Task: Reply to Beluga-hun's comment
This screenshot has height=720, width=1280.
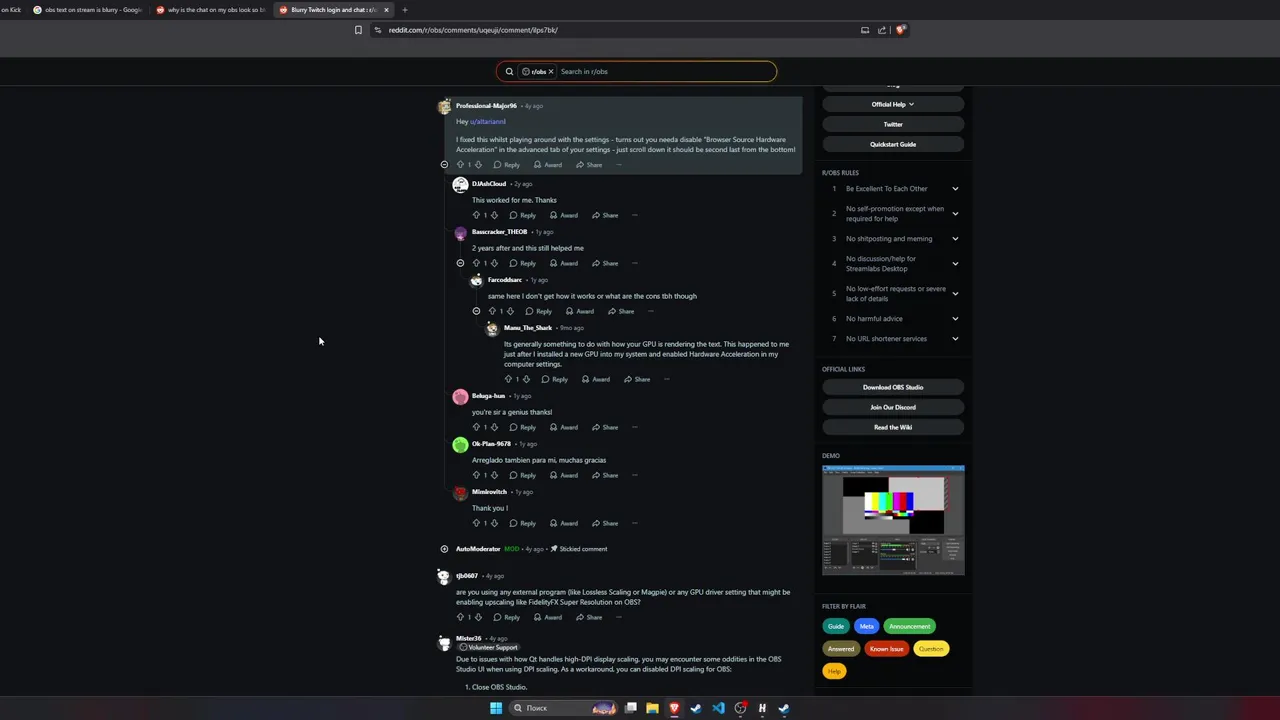Action: [522, 427]
